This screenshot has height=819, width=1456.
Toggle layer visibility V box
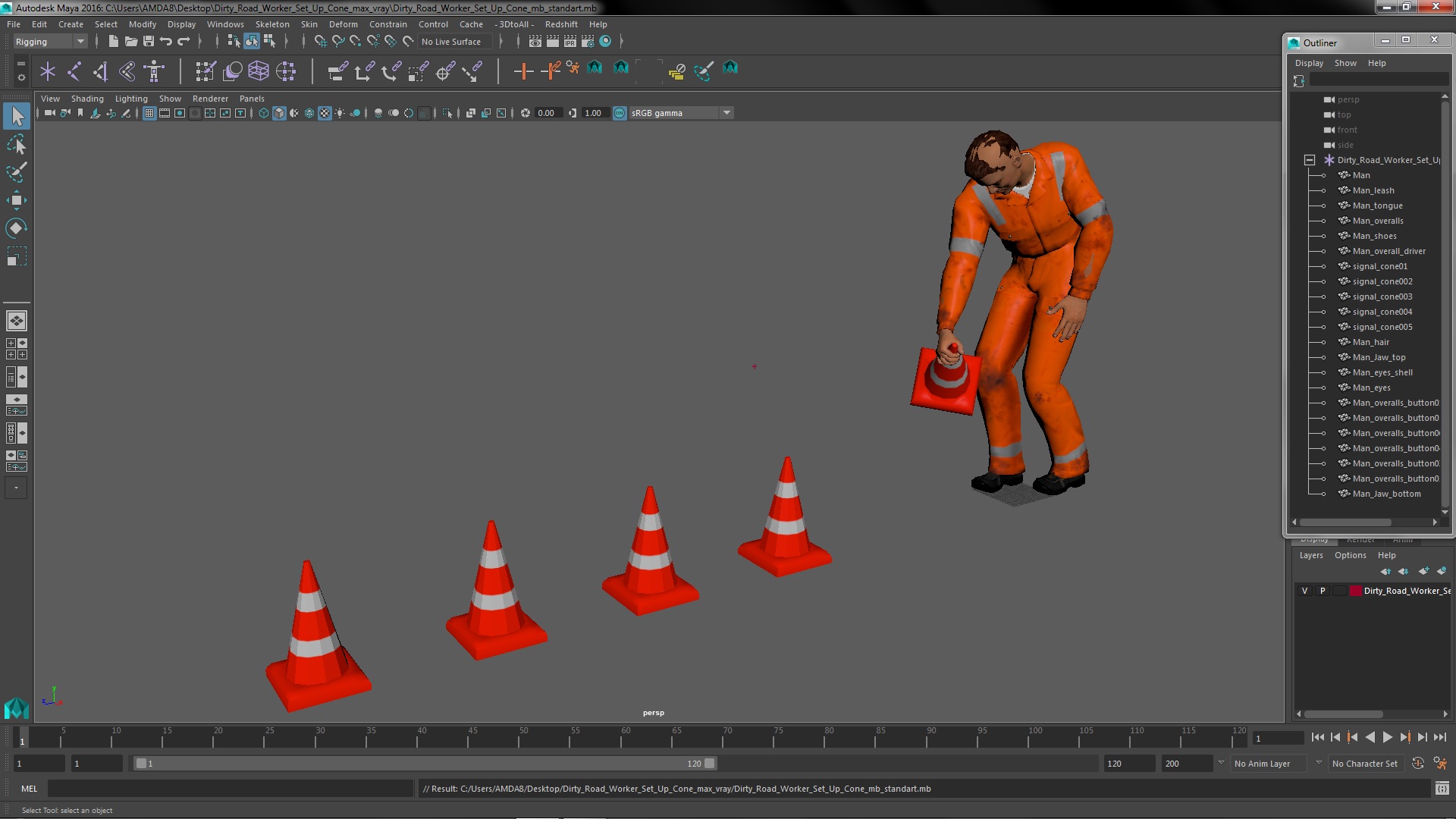coord(1304,591)
